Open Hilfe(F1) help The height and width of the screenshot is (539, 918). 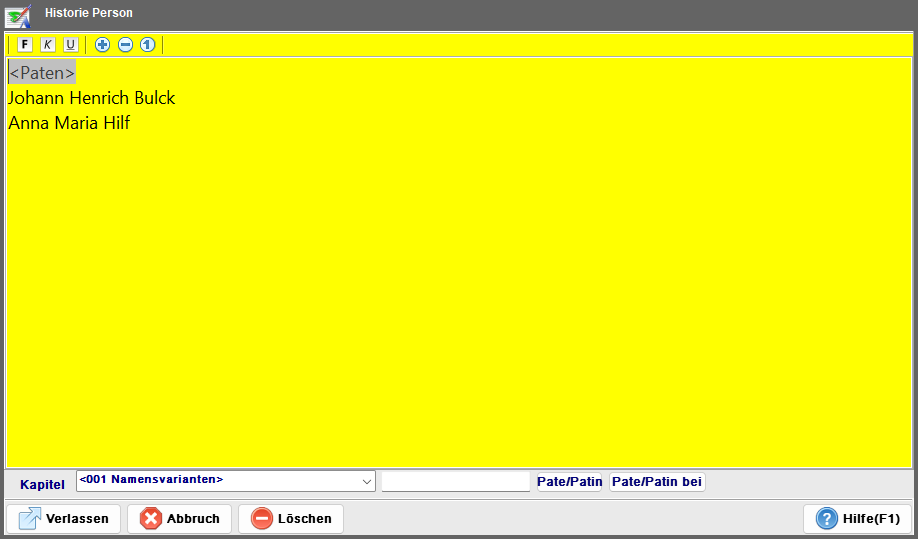858,519
